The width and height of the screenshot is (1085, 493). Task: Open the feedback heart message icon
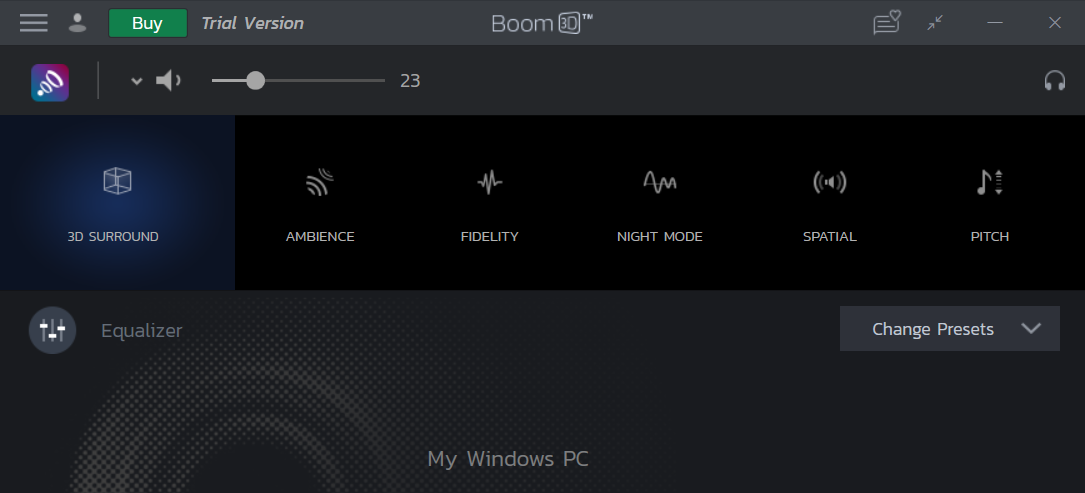coord(886,23)
